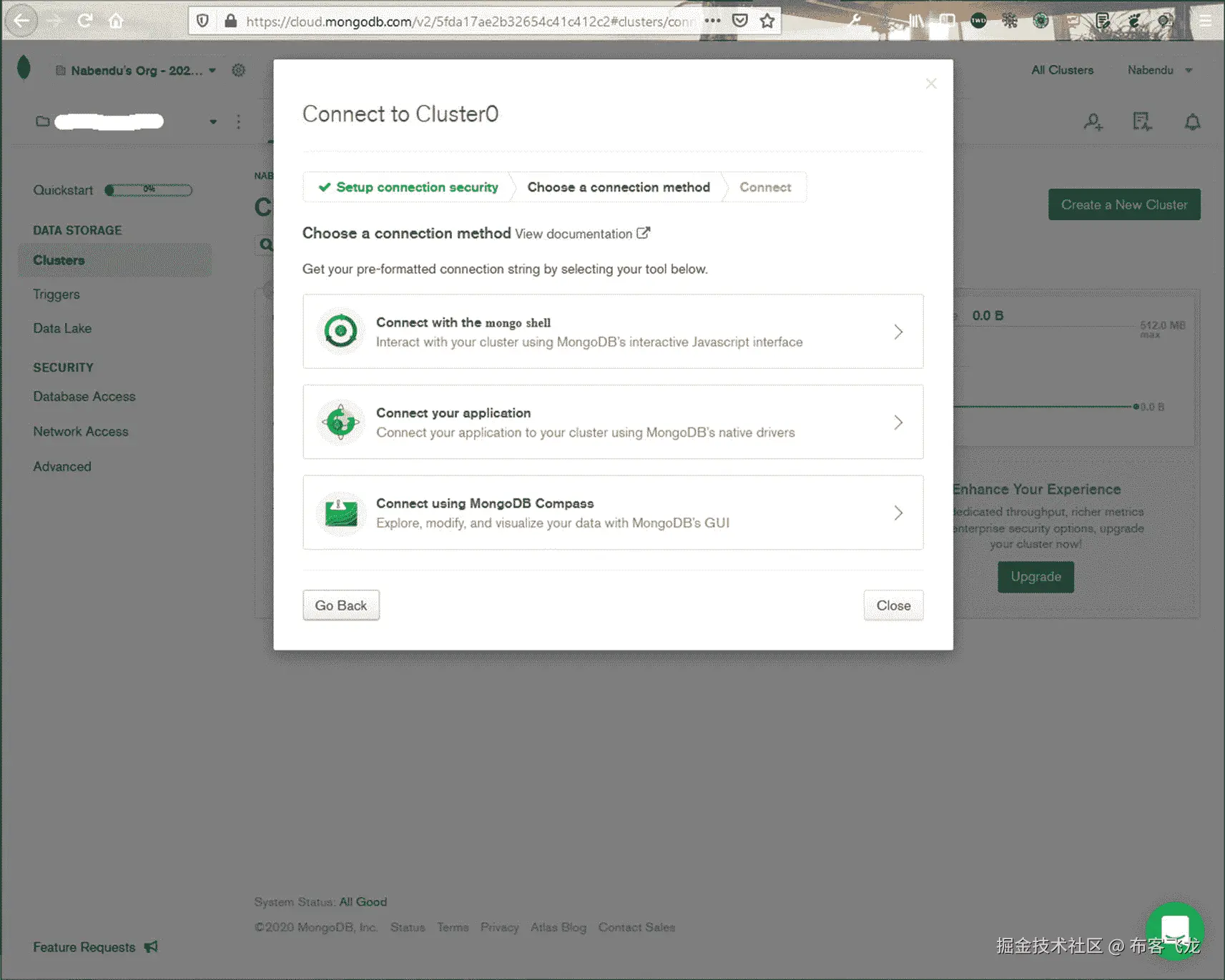The image size is (1225, 980).
Task: Open Network Access in the sidebar
Action: pyautogui.click(x=81, y=432)
